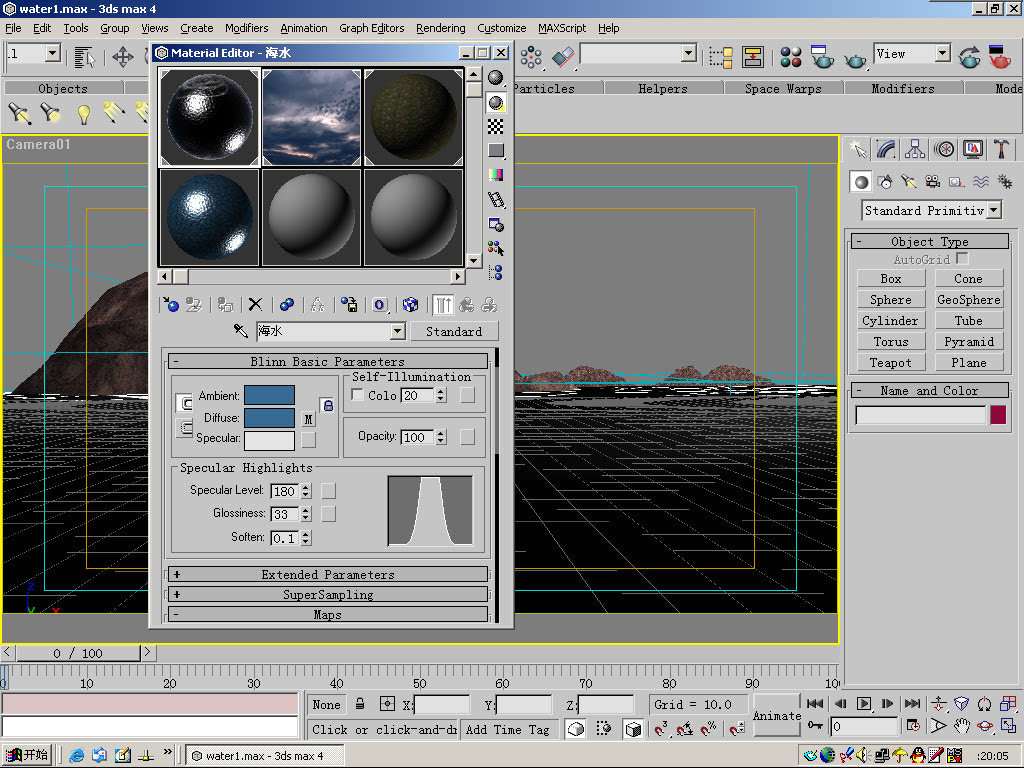Click Show End Result icon
The height and width of the screenshot is (768, 1024).
[443, 304]
